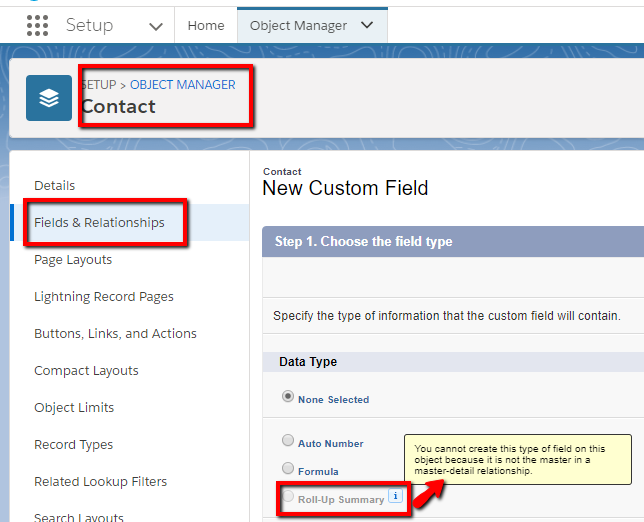Screen dimensions: 644x522
Task: Click the Roll-Up Summary info icon
Action: (395, 496)
